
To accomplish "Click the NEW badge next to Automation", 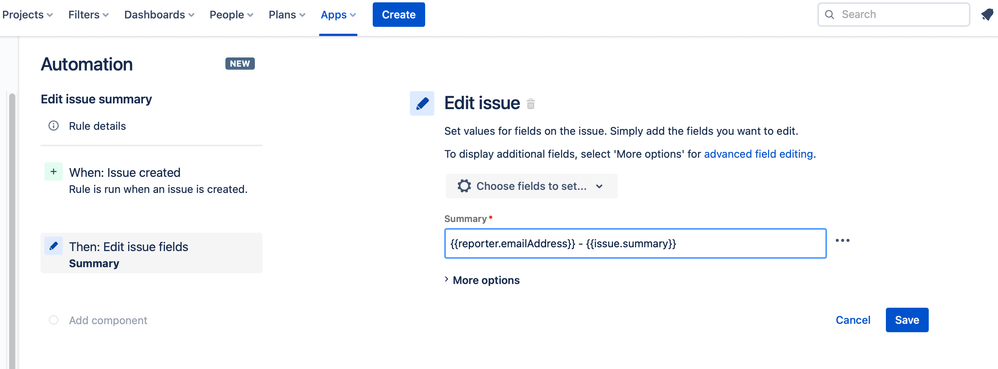I will [240, 64].
